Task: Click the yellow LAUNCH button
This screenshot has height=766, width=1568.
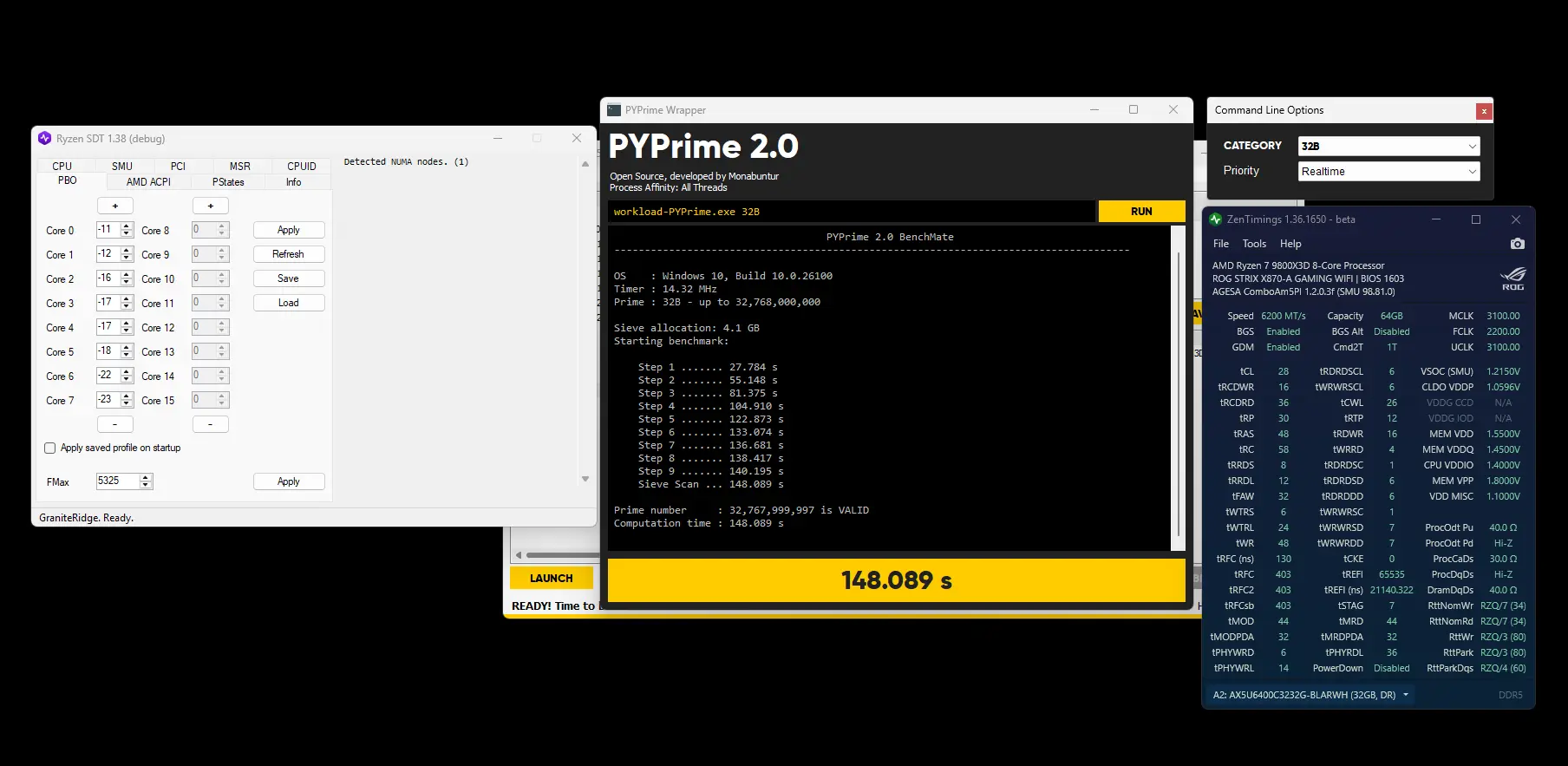Action: point(552,579)
